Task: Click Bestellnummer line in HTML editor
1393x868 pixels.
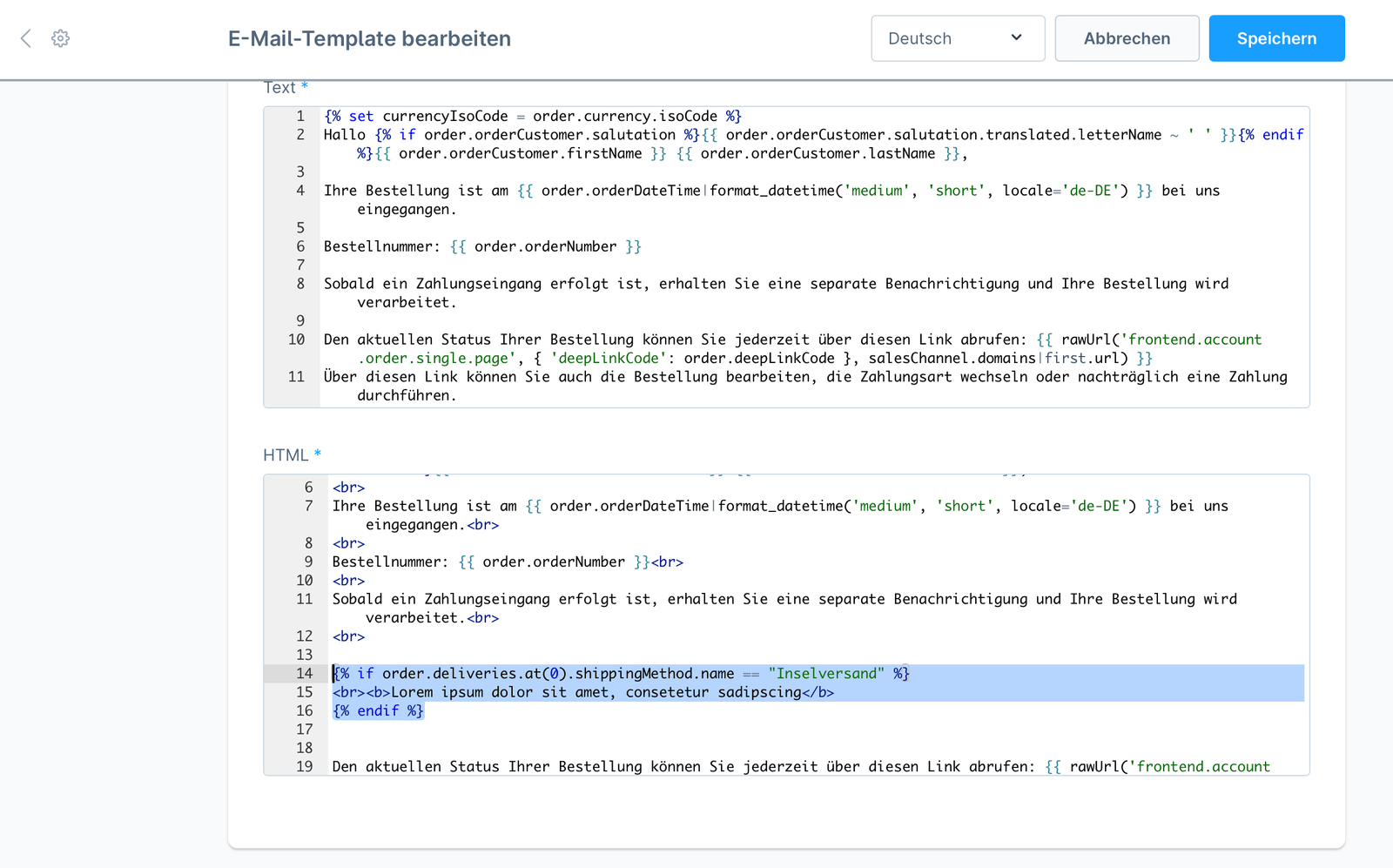Action: point(507,562)
